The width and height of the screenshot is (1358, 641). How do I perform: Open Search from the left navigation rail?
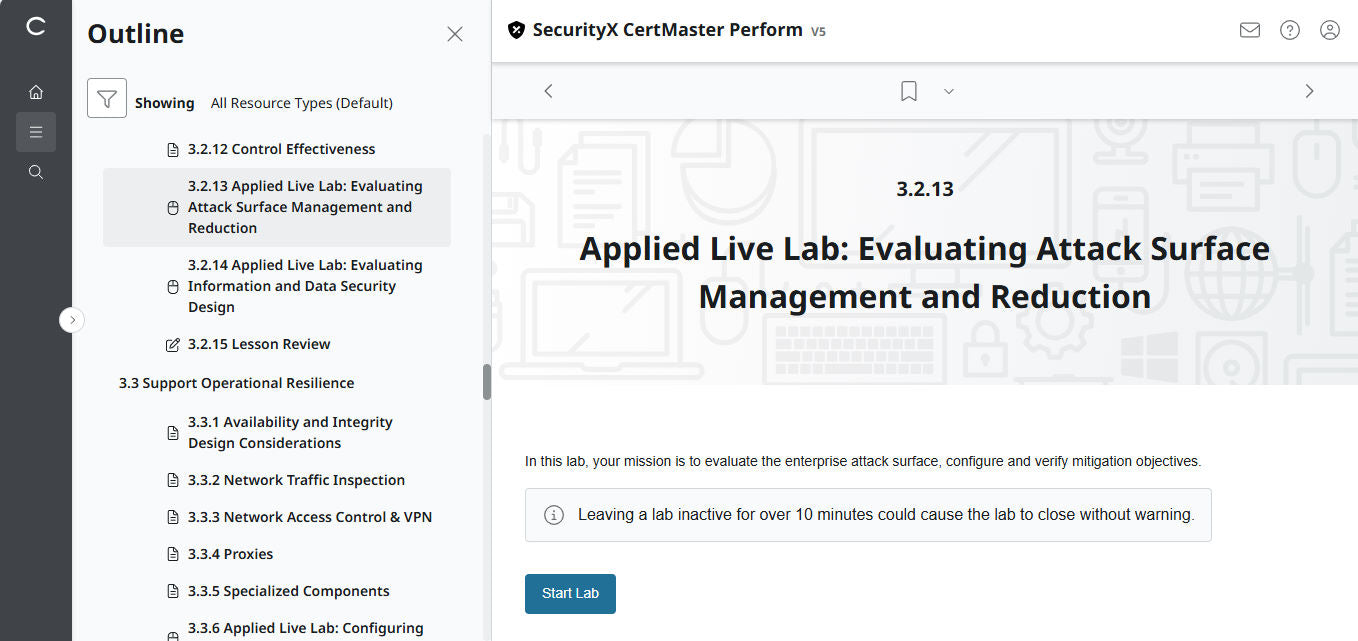36,171
